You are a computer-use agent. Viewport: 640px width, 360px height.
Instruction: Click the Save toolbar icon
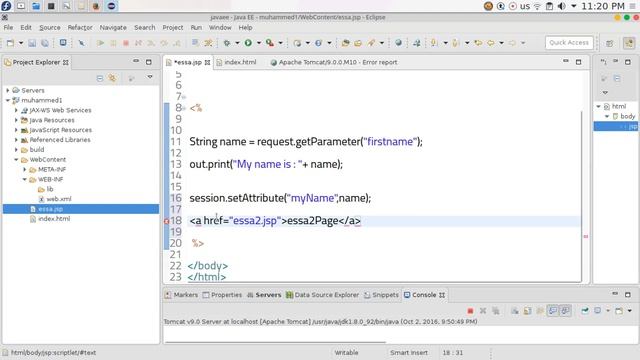pyautogui.click(x=32, y=43)
